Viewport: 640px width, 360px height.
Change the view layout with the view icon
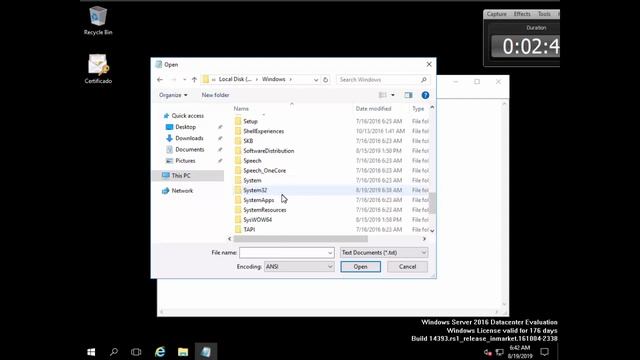pyautogui.click(x=382, y=95)
